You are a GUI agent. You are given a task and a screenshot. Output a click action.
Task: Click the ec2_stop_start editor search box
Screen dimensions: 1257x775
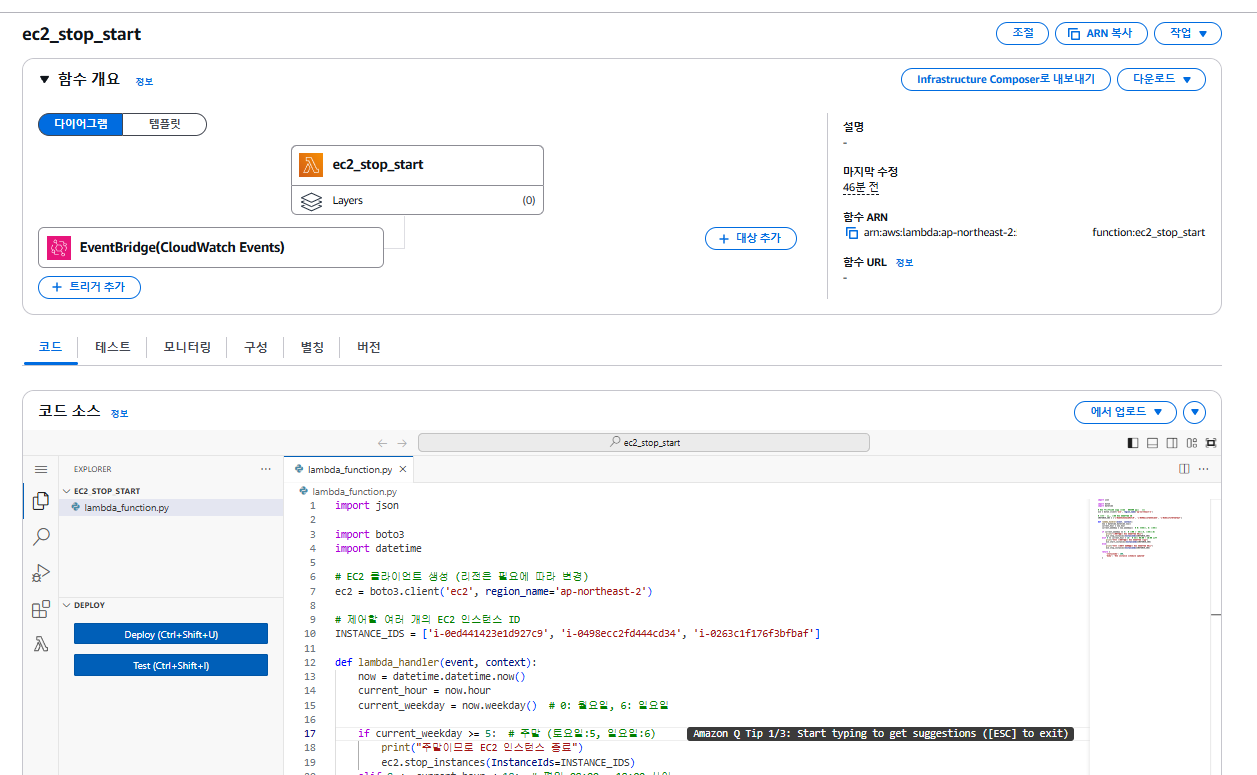tap(644, 442)
